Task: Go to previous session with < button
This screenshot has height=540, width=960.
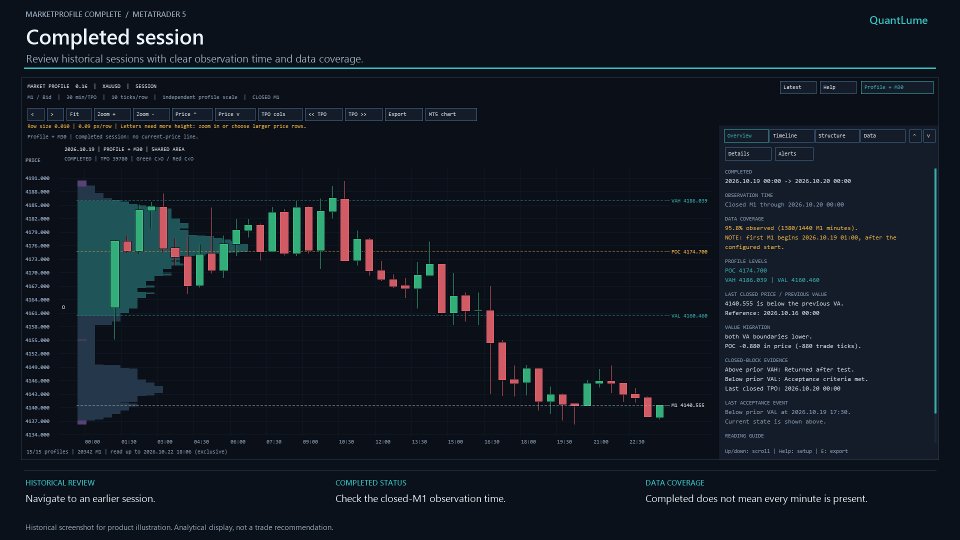Action: 36,114
